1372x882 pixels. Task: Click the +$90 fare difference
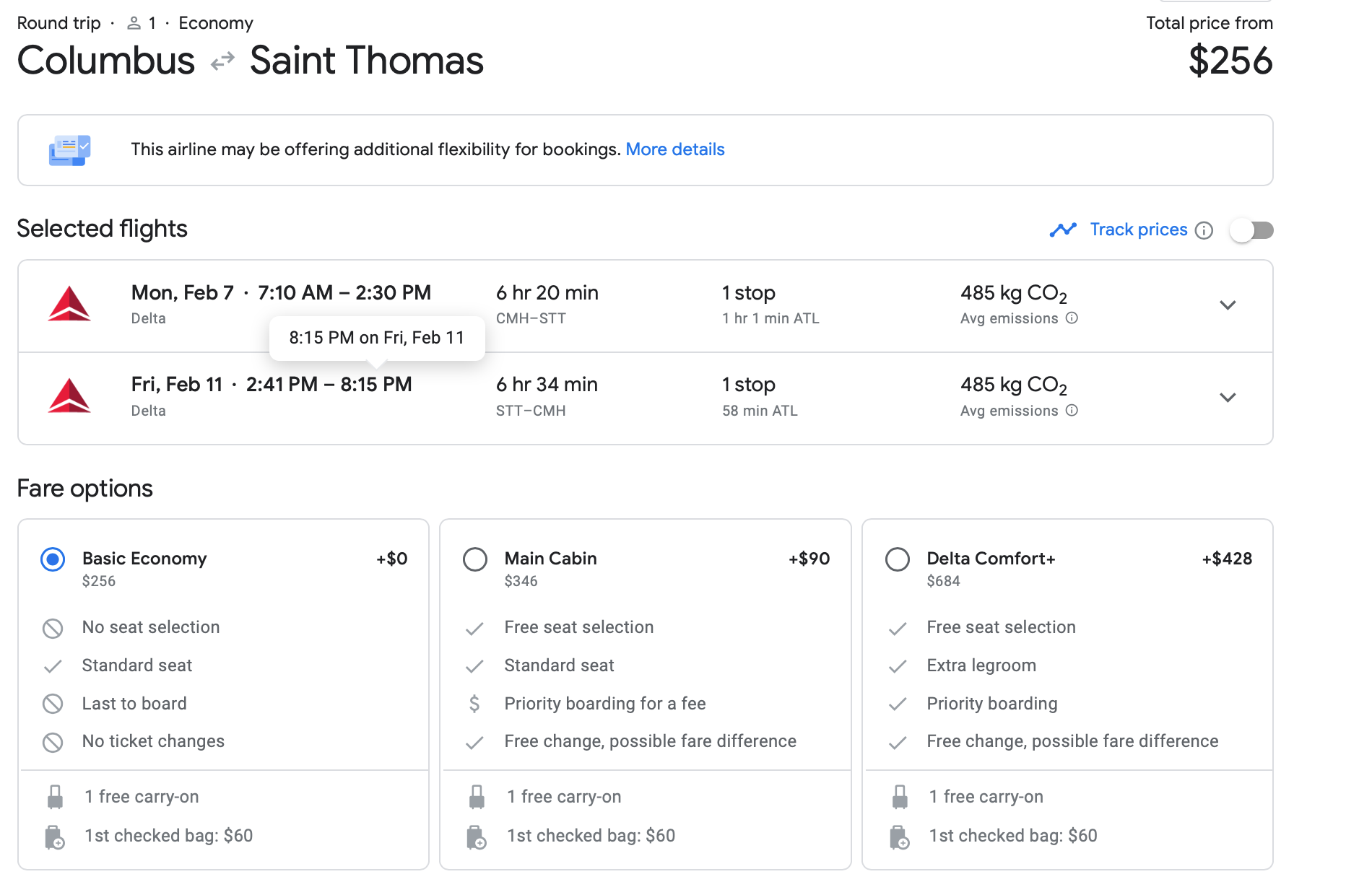click(x=809, y=559)
